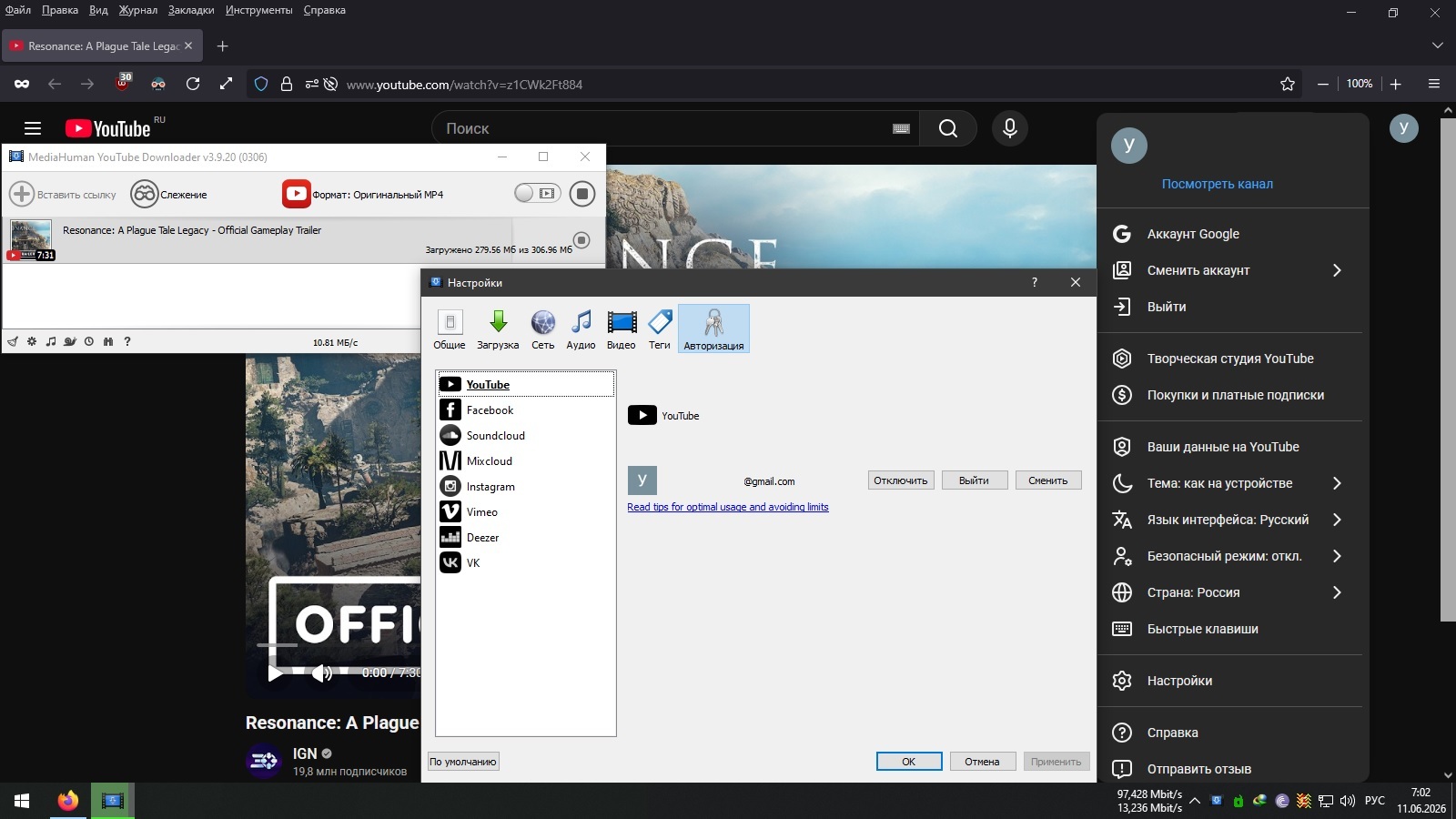Click the clock history icon in MediaHuman
Image resolution: width=1456 pixels, height=819 pixels.
tap(89, 342)
